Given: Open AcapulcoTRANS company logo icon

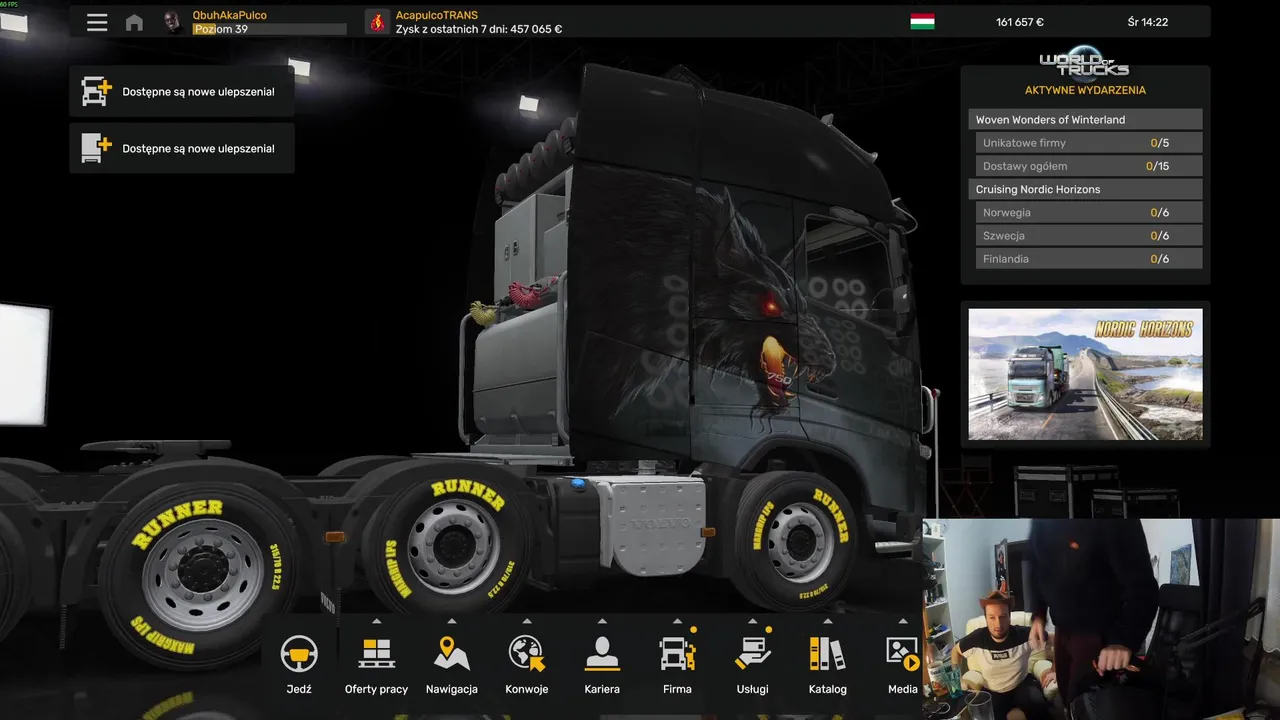Looking at the screenshot, I should point(377,22).
